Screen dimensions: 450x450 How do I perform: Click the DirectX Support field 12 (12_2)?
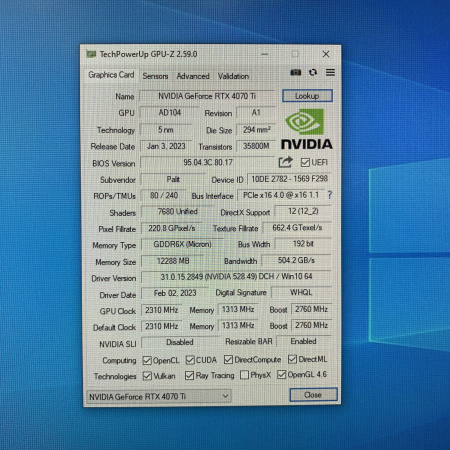(x=303, y=211)
